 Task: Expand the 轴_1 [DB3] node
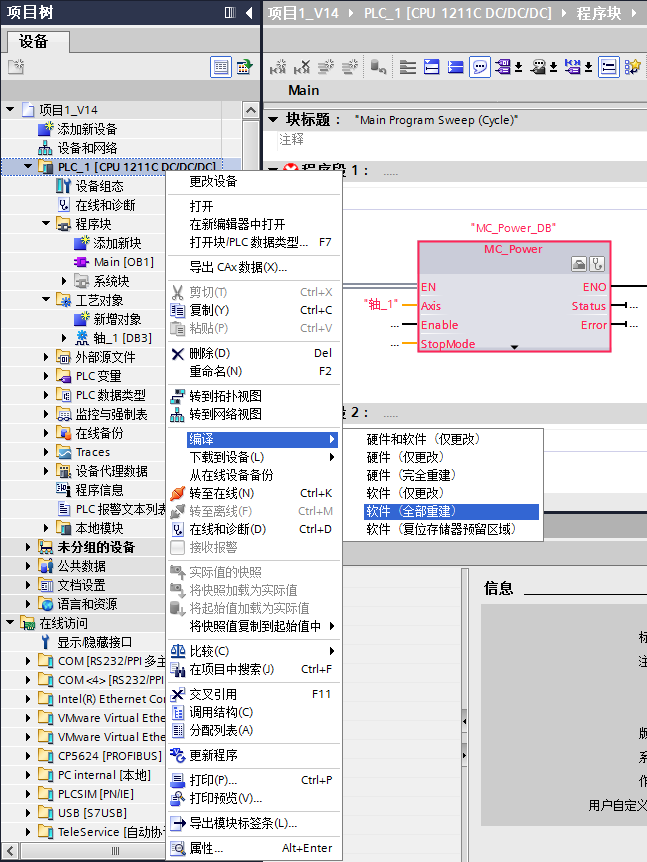[x=64, y=338]
